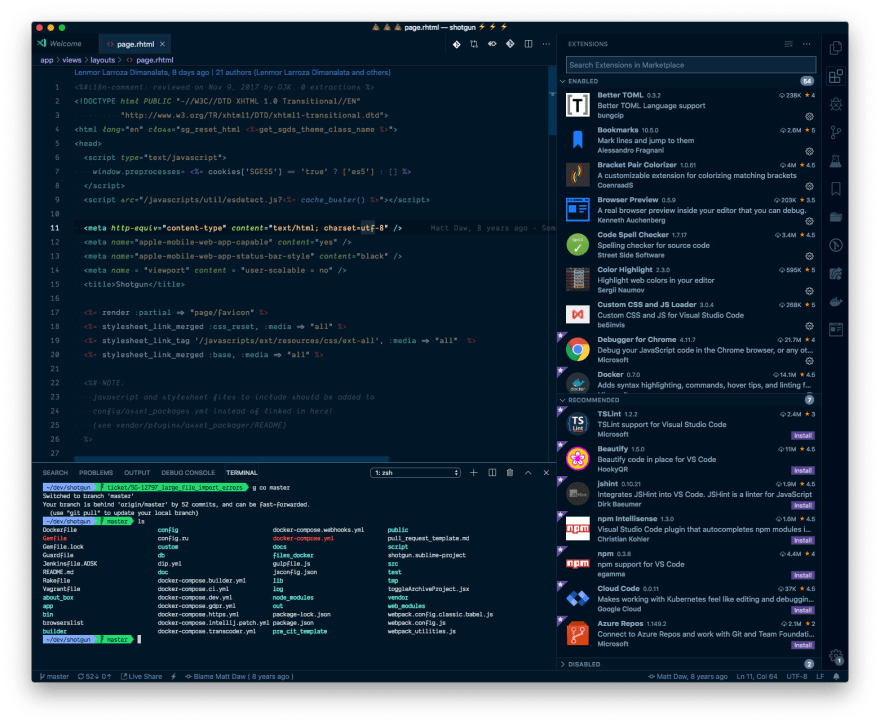Image resolution: width=880 pixels, height=724 pixels.
Task: Kill terminal with trash icon
Action: 510,473
